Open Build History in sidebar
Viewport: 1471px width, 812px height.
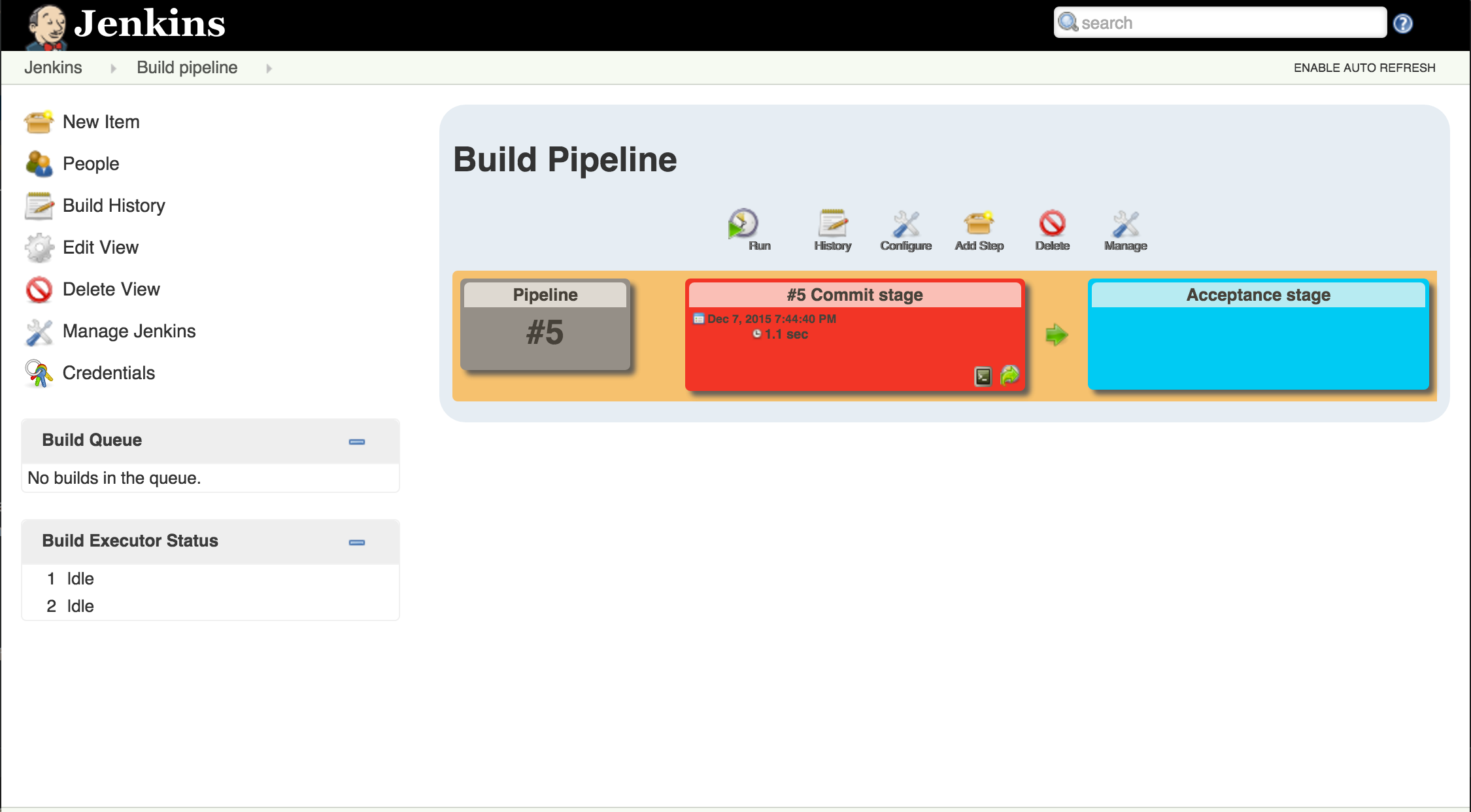click(x=114, y=206)
